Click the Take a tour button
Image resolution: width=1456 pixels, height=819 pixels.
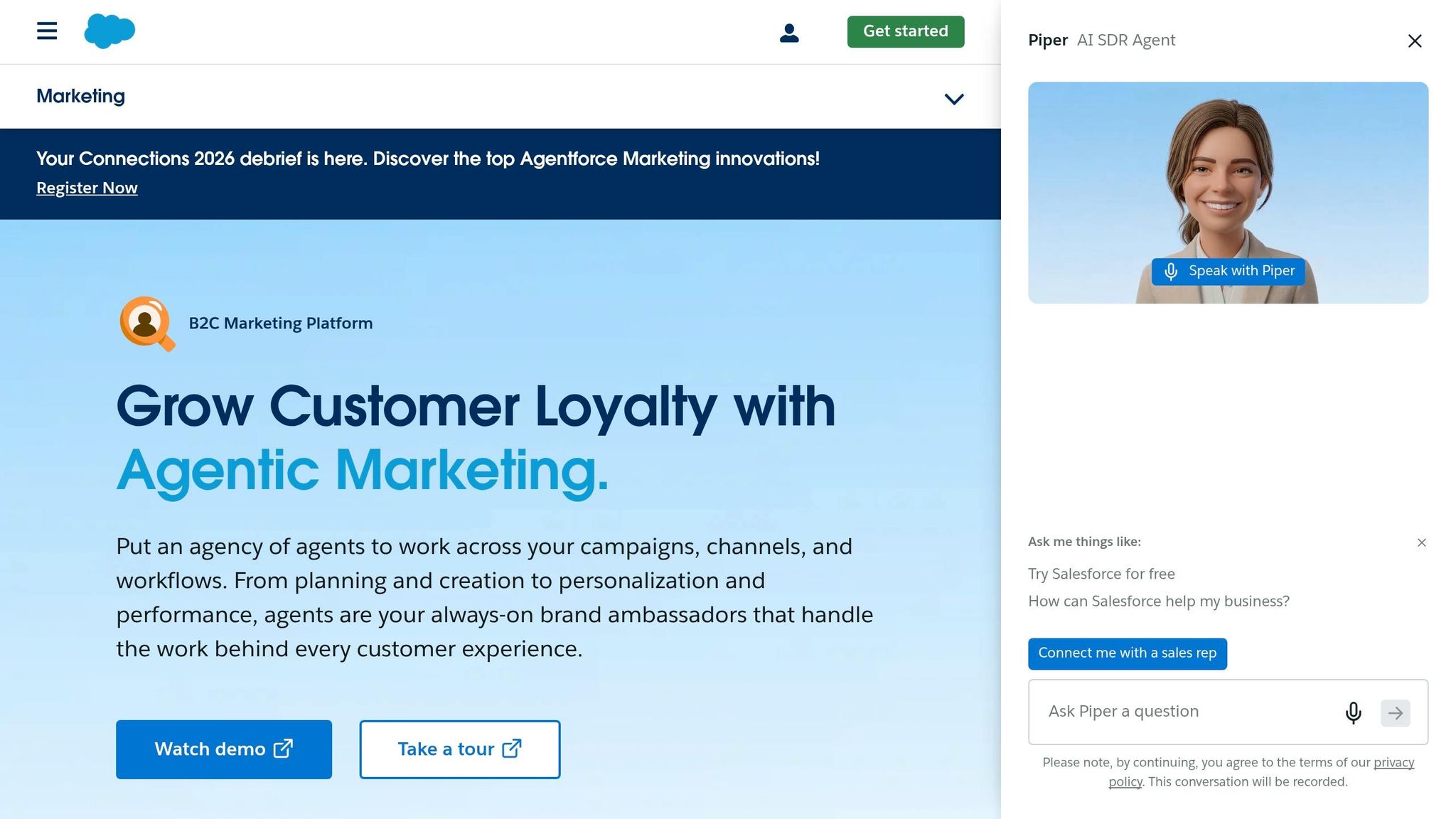tap(460, 749)
